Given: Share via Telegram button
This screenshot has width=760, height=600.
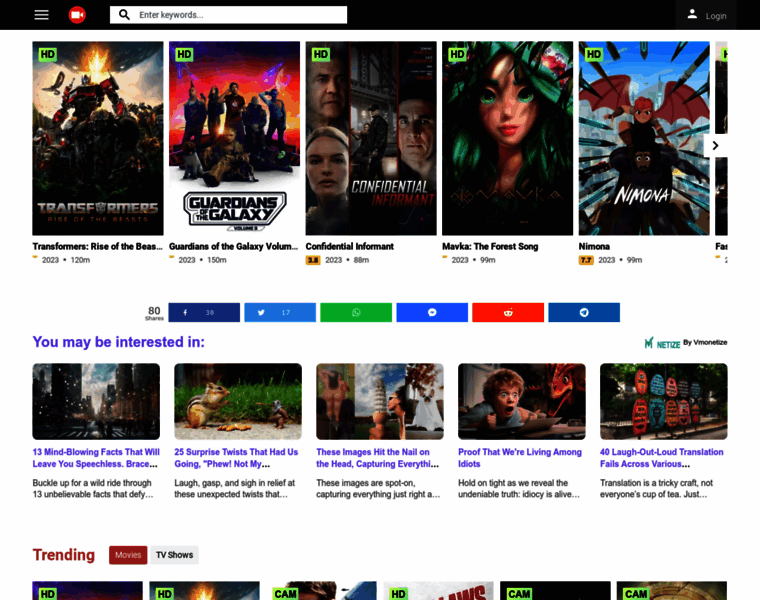Looking at the screenshot, I should 584,313.
